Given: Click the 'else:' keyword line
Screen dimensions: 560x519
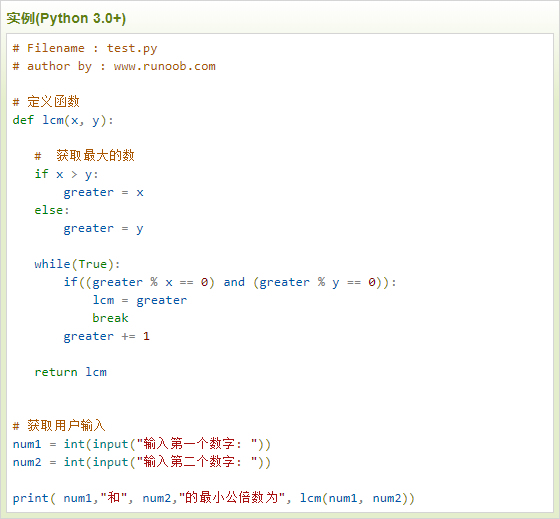Looking at the screenshot, I should [x=52, y=210].
